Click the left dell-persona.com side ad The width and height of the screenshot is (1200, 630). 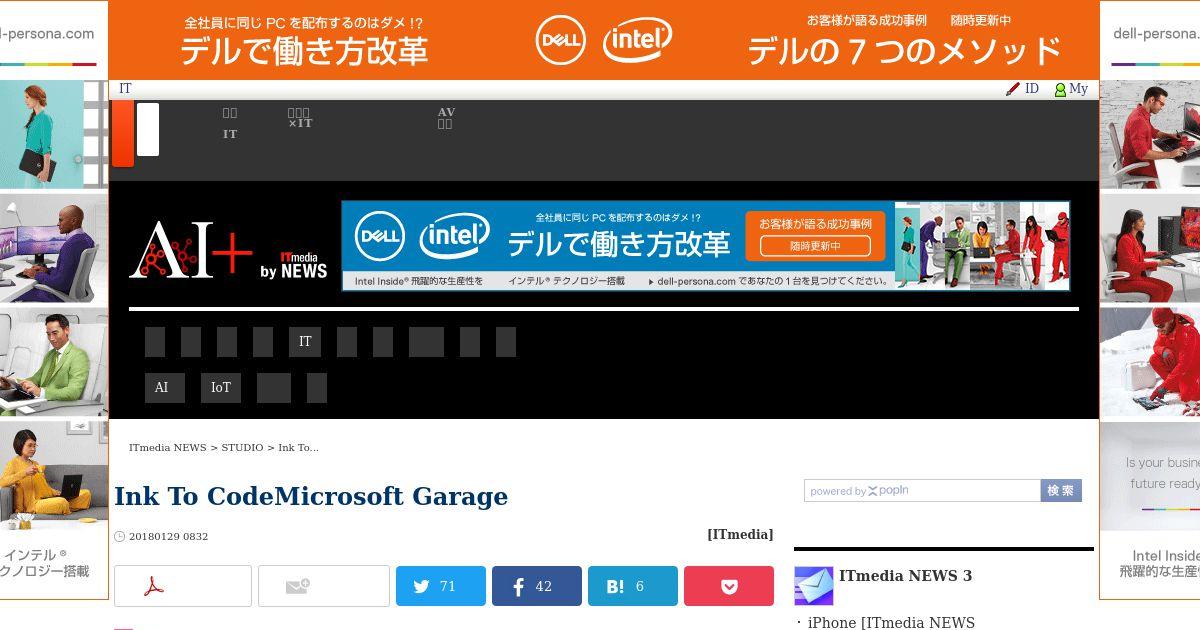point(54,300)
